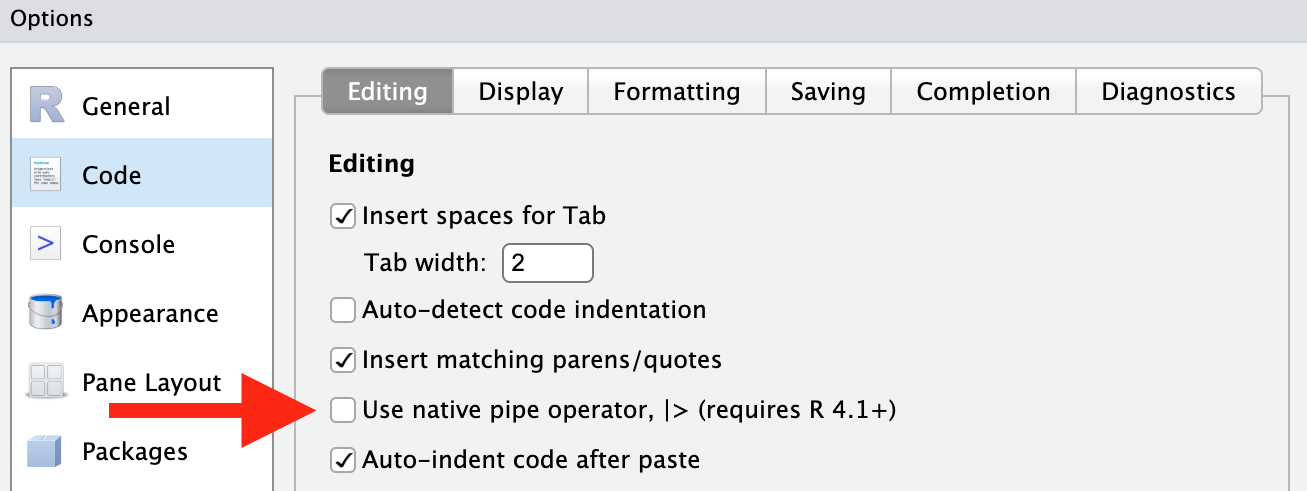Disable Insert spaces for Tab
1307x491 pixels.
click(343, 216)
